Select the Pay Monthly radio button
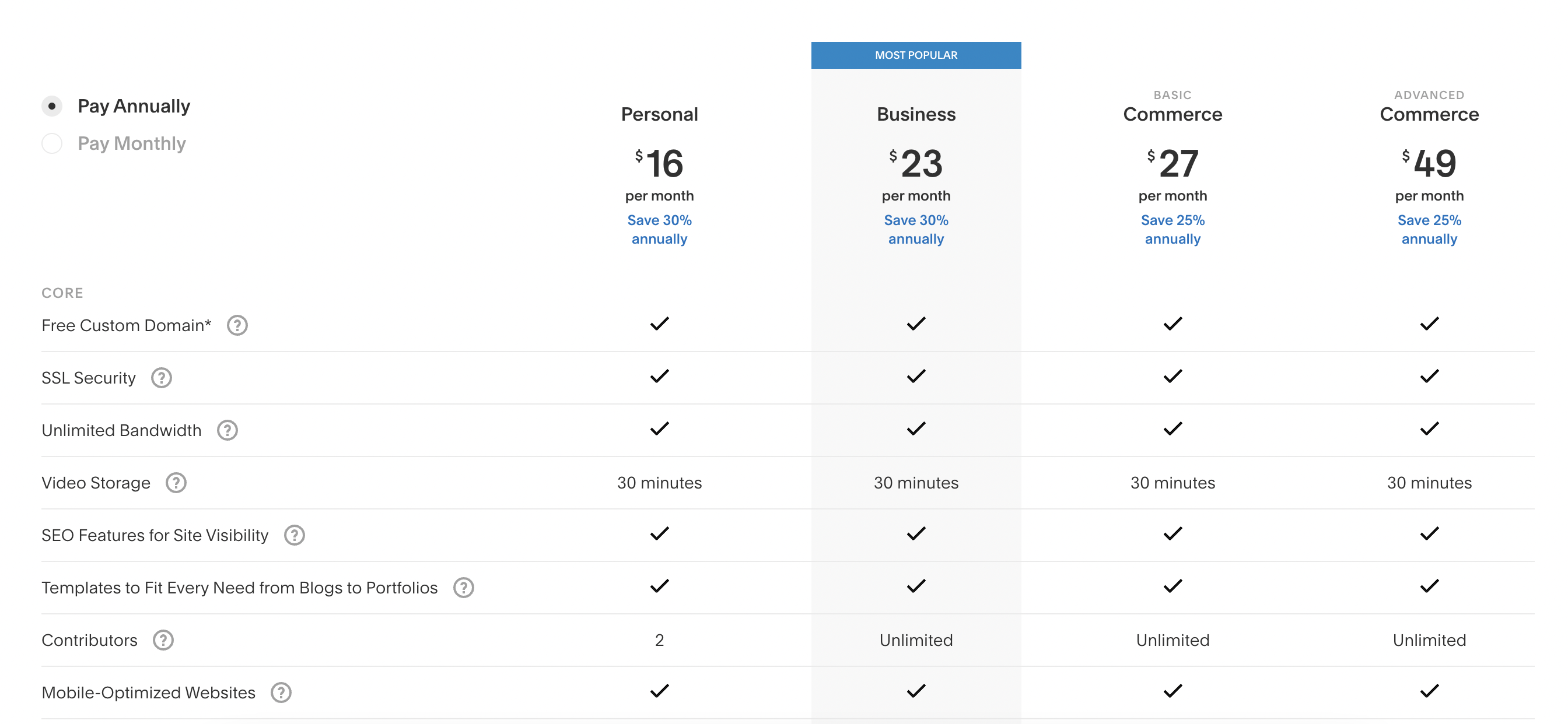The height and width of the screenshot is (724, 1568). [52, 143]
